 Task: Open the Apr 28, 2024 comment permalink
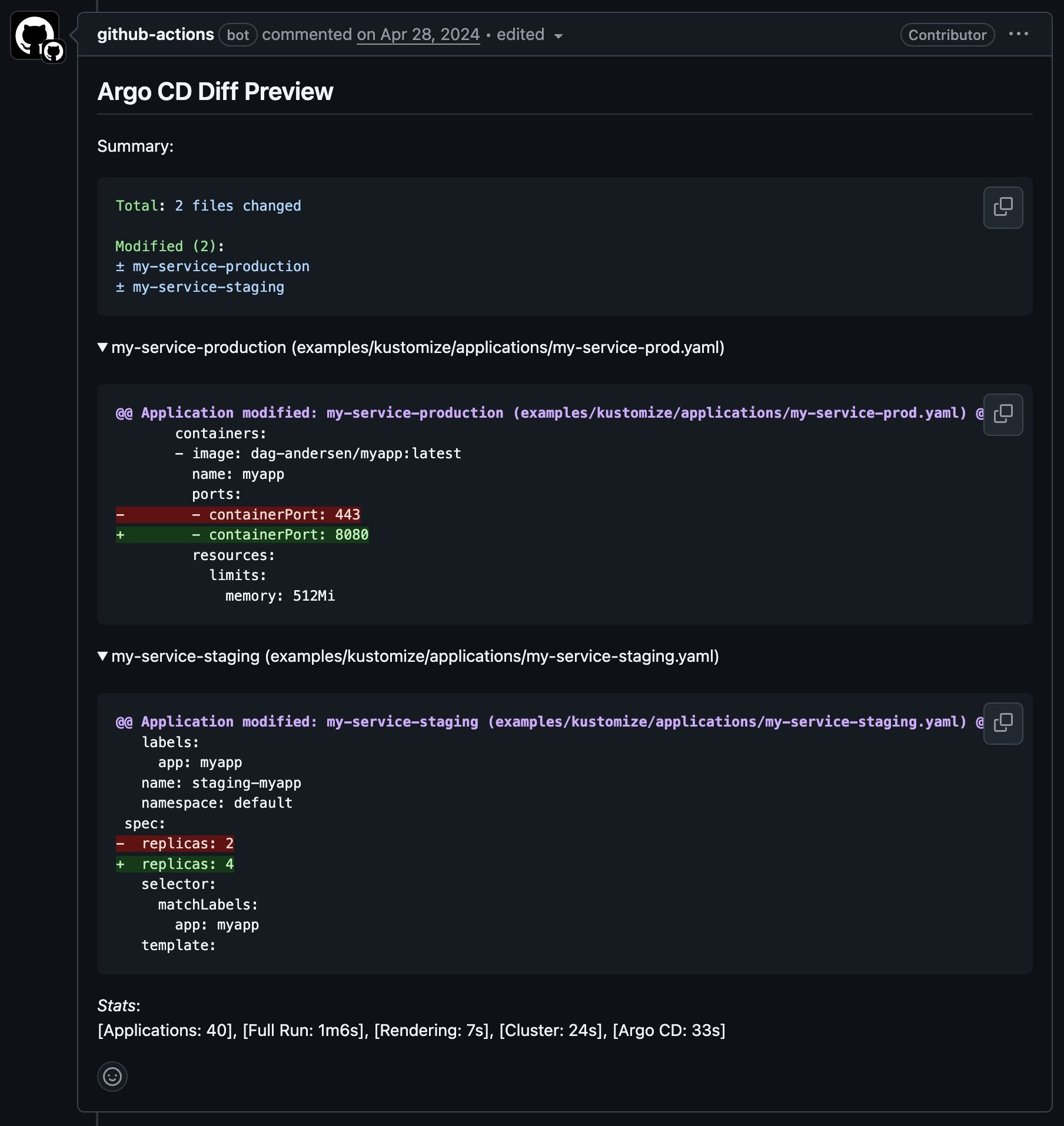click(x=418, y=35)
